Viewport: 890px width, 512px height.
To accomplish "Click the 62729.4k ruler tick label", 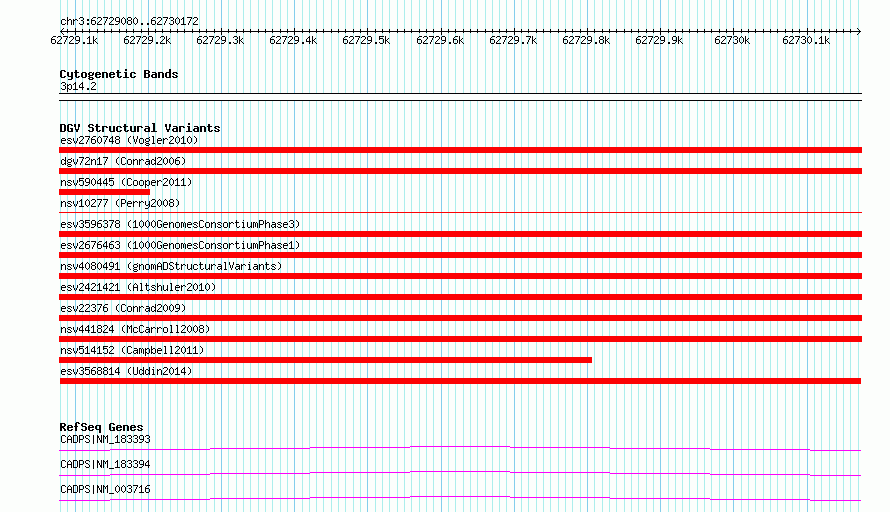I will 293,40.
